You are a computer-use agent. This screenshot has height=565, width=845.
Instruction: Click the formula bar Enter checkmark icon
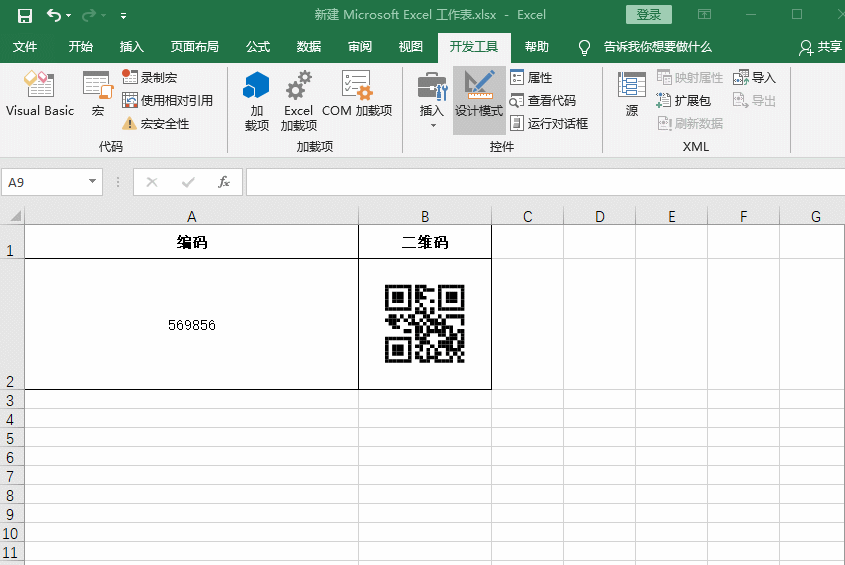[x=188, y=182]
